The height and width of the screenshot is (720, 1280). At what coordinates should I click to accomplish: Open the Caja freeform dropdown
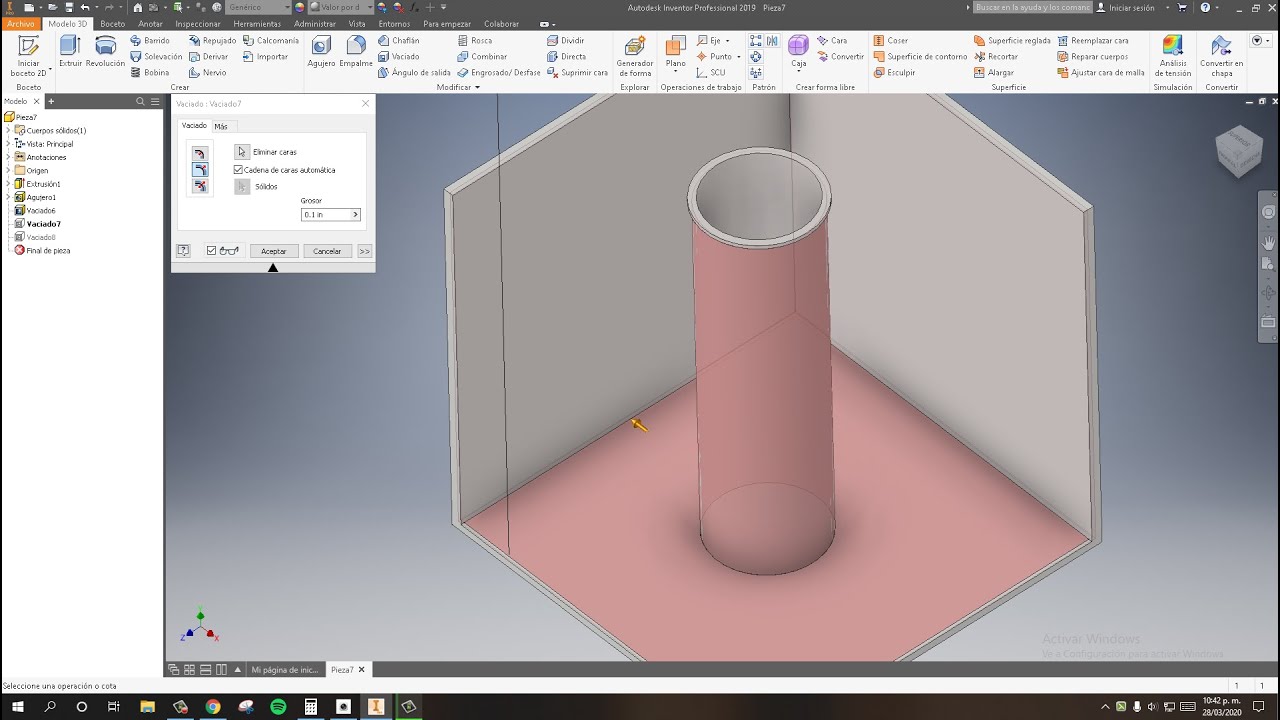tap(798, 73)
